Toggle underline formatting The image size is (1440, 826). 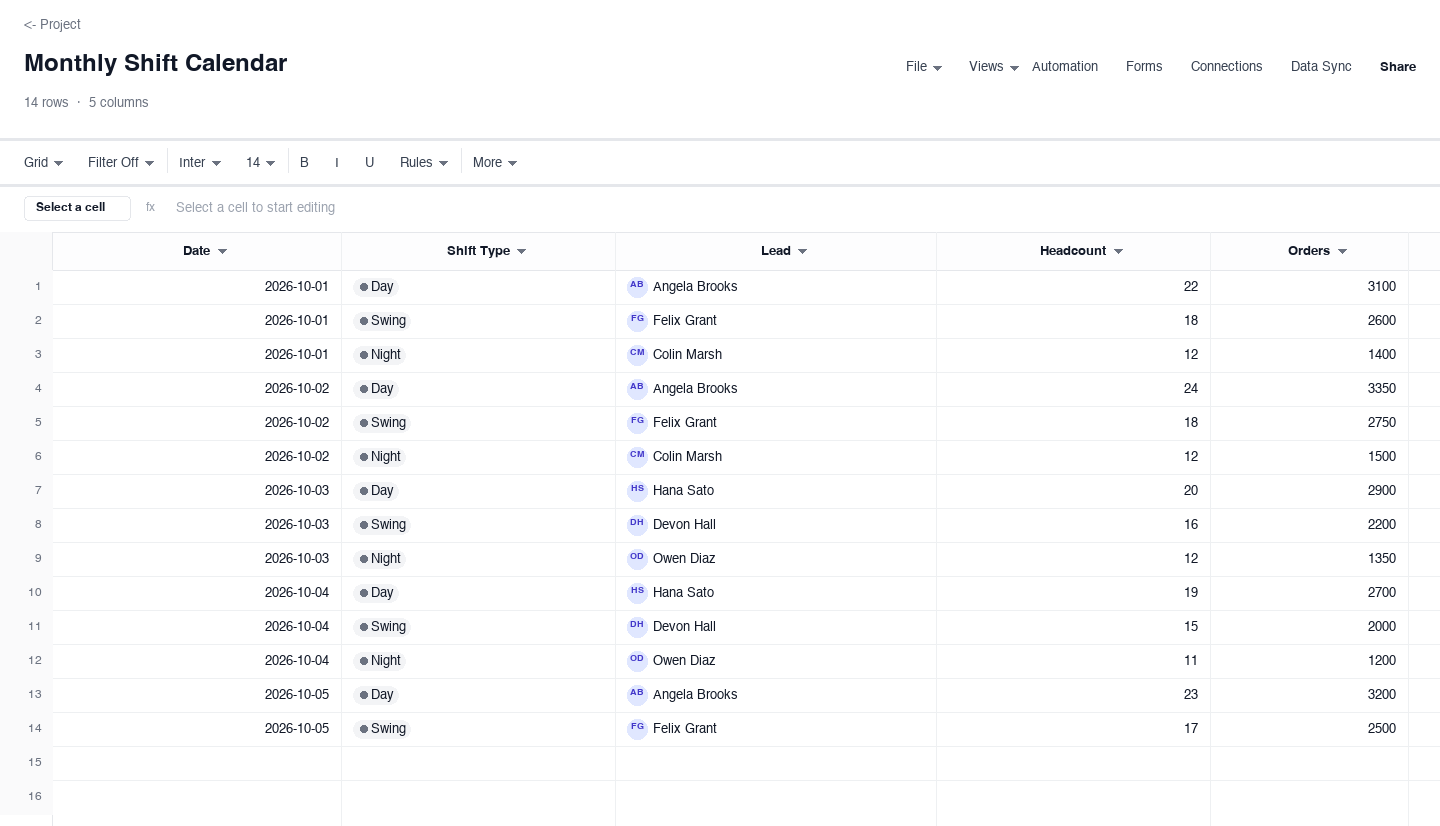[x=369, y=162]
